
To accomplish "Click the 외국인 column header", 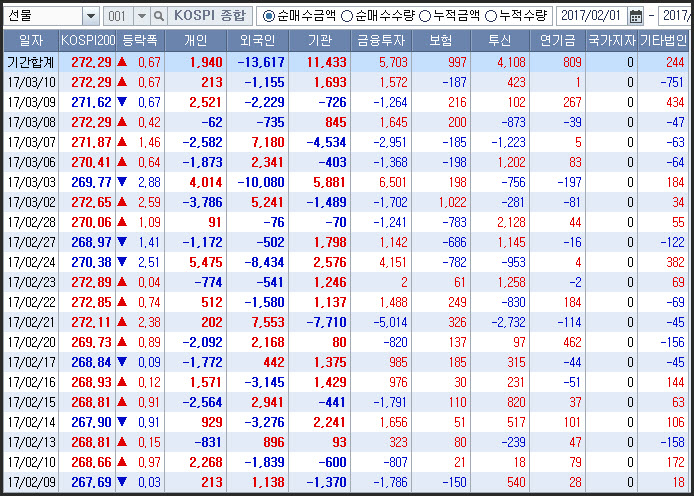I will (x=258, y=41).
